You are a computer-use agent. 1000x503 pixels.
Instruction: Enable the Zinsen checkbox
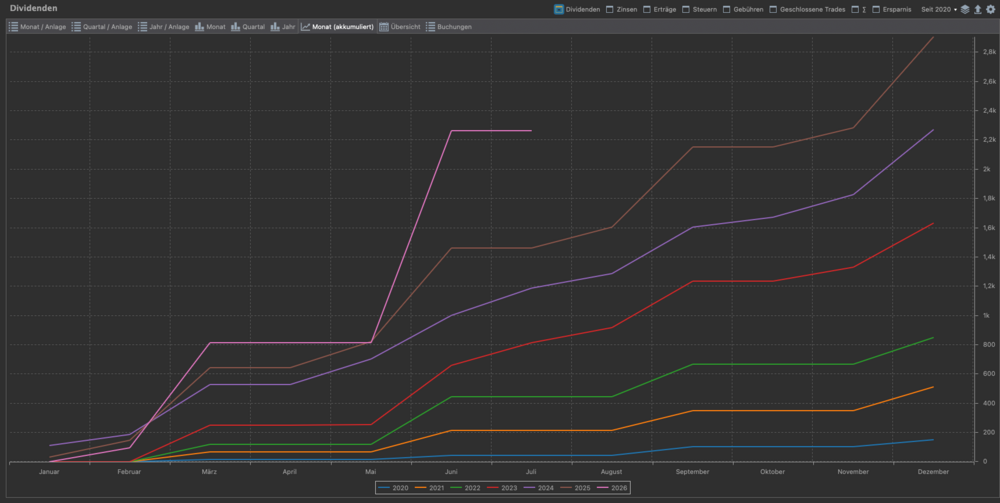pos(622,10)
